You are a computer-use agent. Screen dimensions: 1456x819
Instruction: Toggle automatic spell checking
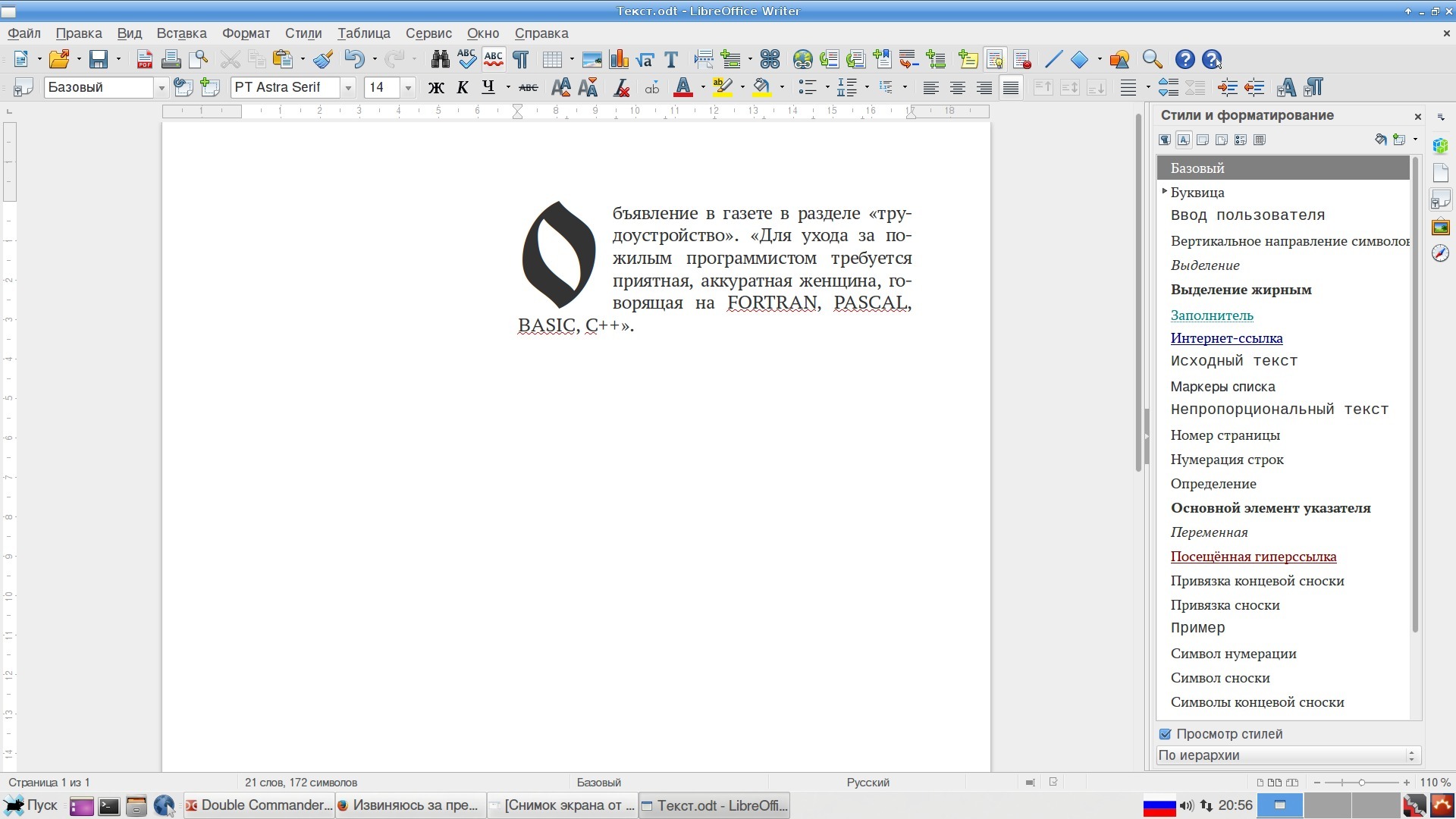pyautogui.click(x=494, y=59)
